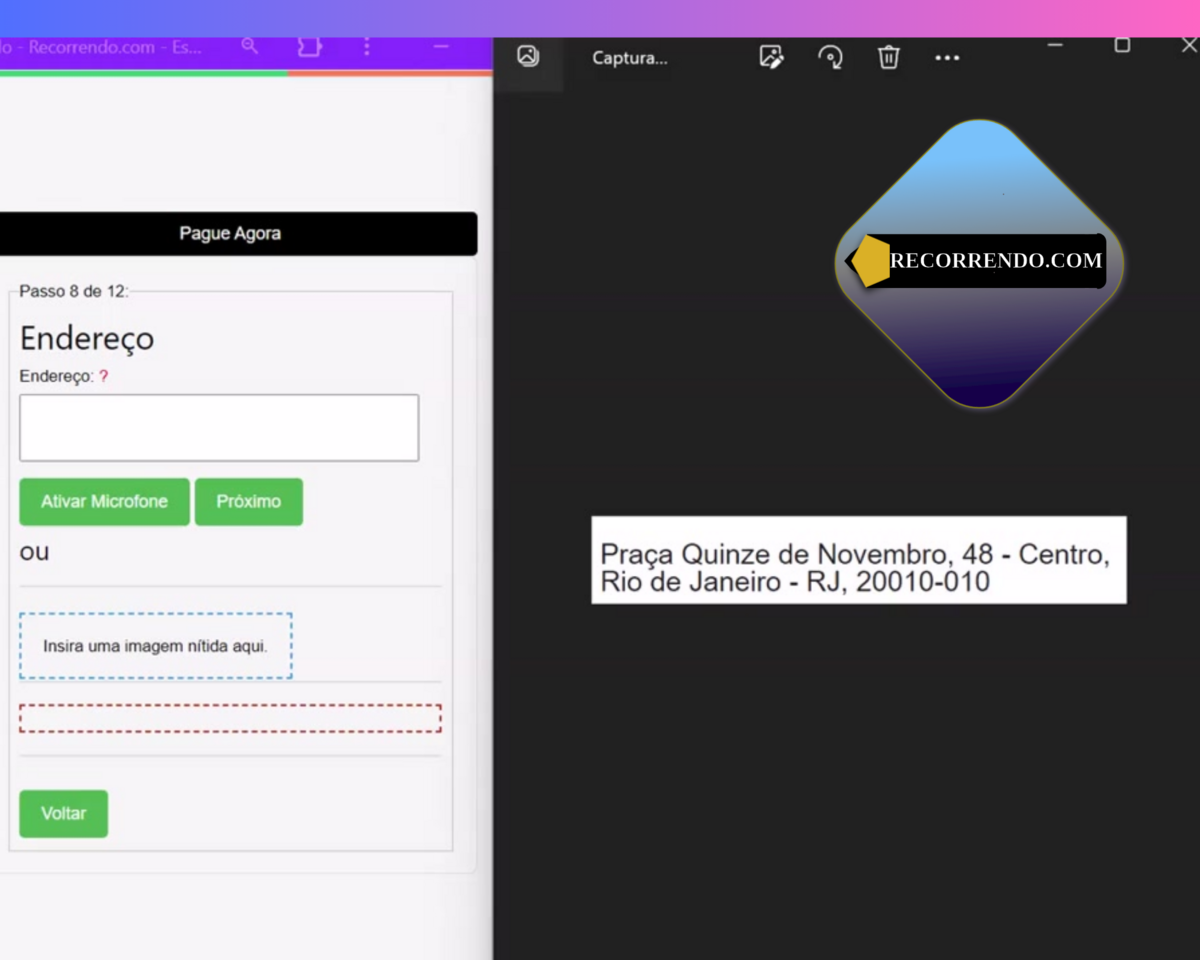
Task: Click the magnifier search icon in the browser
Action: 249,47
